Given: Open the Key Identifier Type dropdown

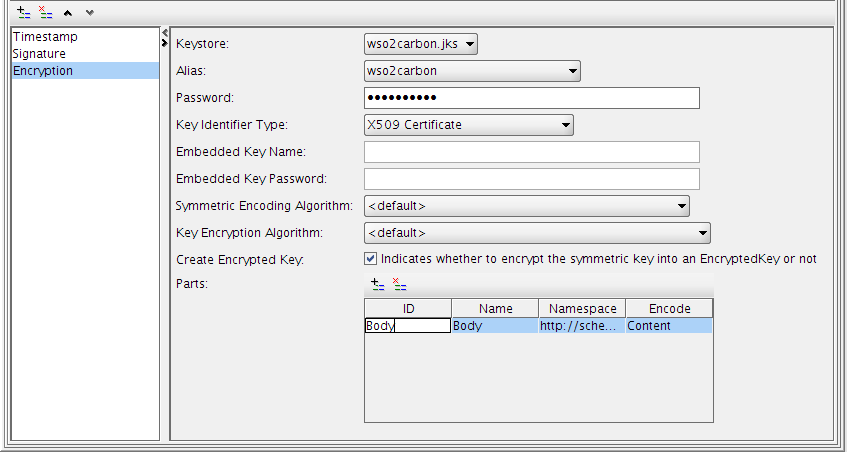Looking at the screenshot, I should pos(469,125).
